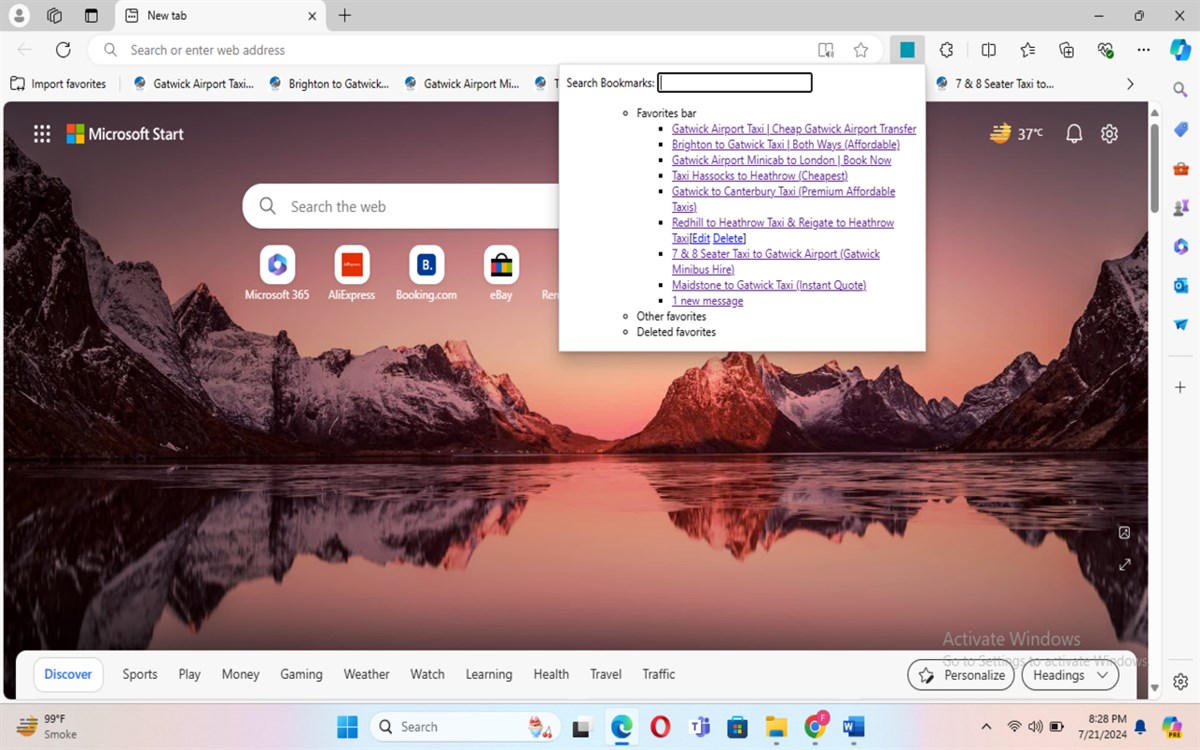Select the Weather feed tab
1200x750 pixels.
click(x=366, y=674)
